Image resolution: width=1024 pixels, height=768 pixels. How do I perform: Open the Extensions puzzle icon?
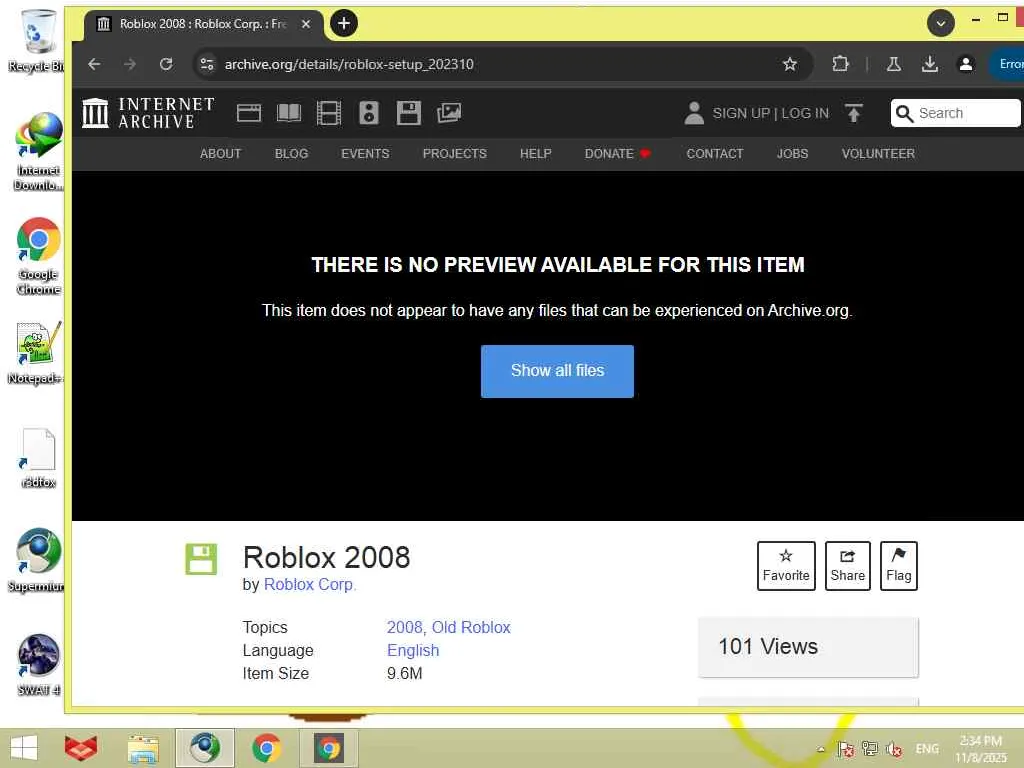click(840, 64)
